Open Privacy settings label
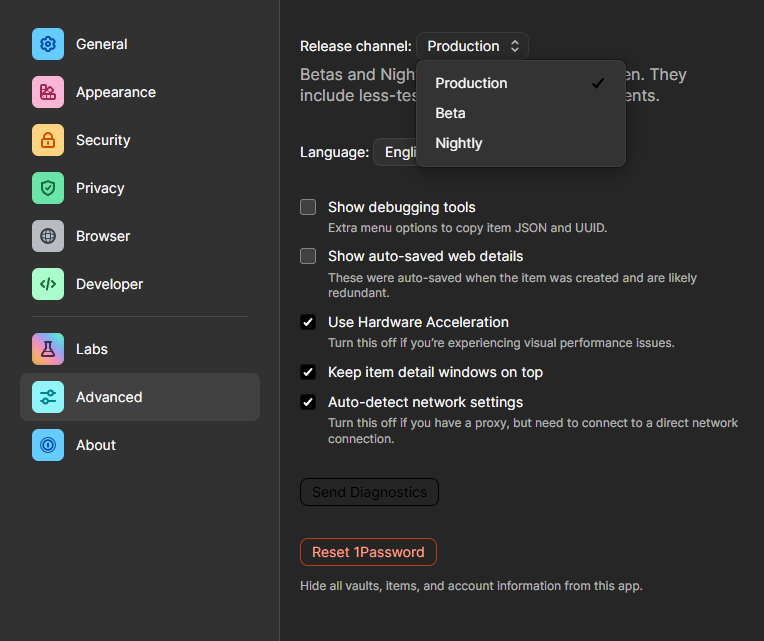Screen dimensions: 764x641 tap(100, 188)
